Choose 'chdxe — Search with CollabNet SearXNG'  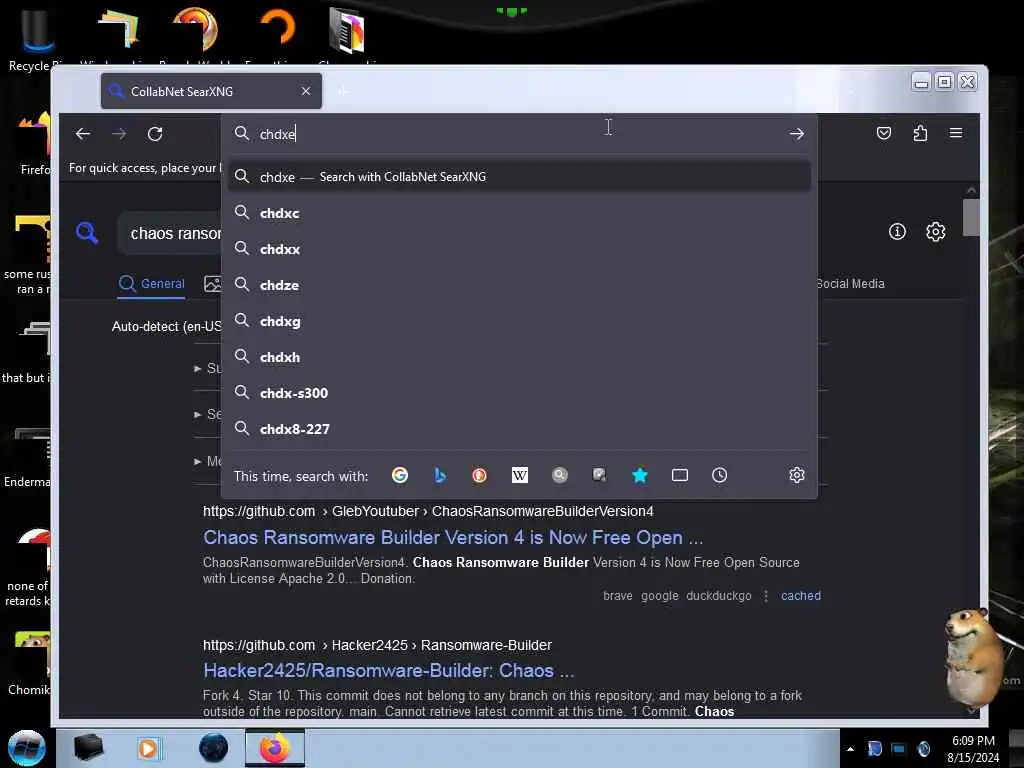click(519, 177)
